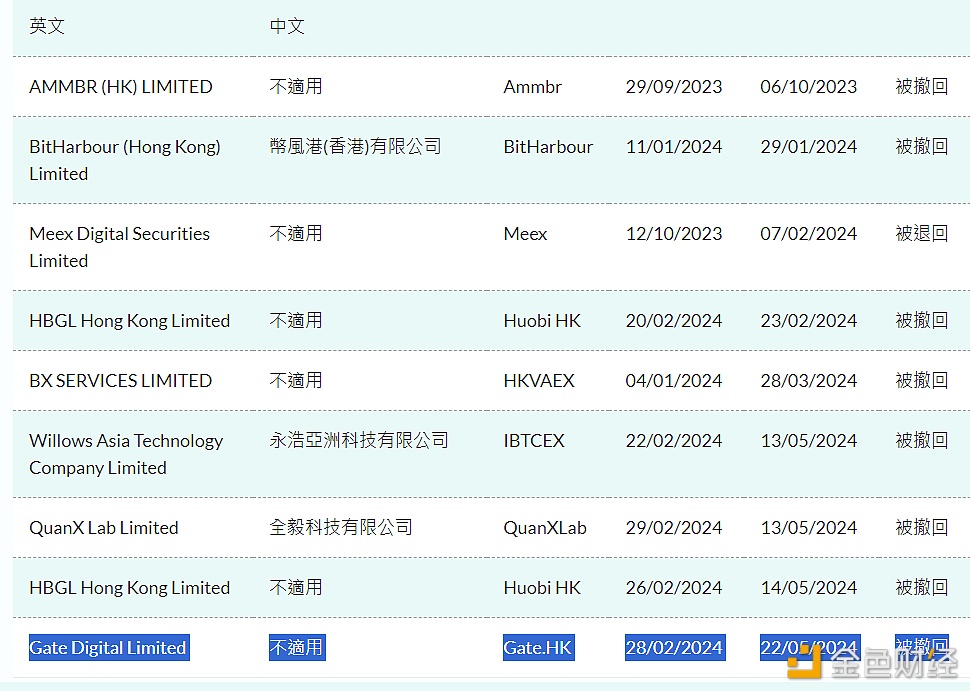Click date 29/01/2024
The height and width of the screenshot is (691, 970).
pos(809,147)
